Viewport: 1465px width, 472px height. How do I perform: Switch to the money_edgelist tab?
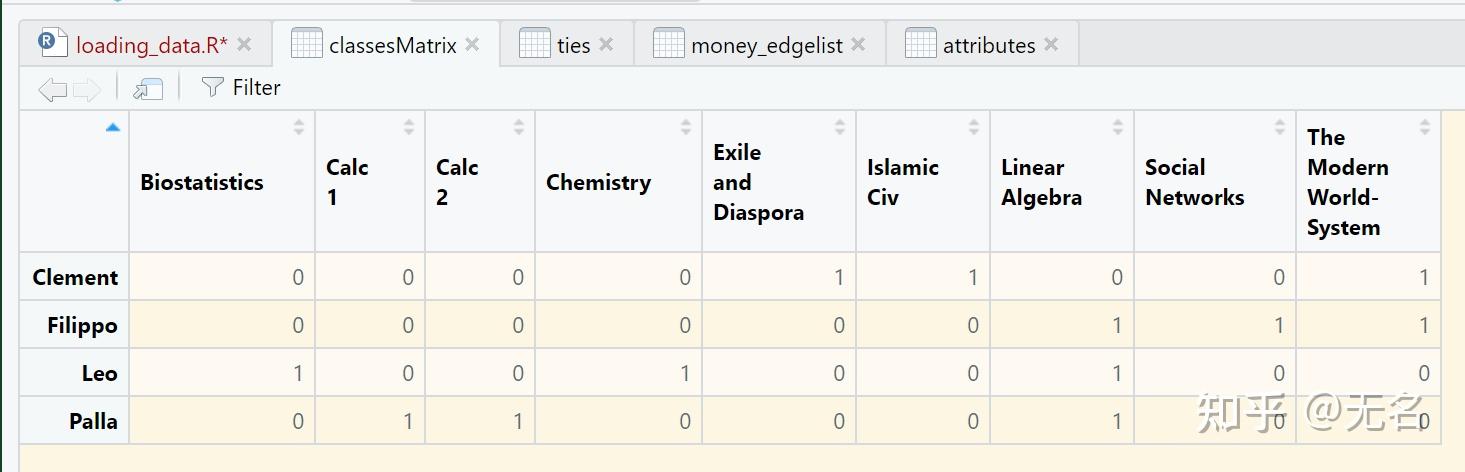point(766,45)
